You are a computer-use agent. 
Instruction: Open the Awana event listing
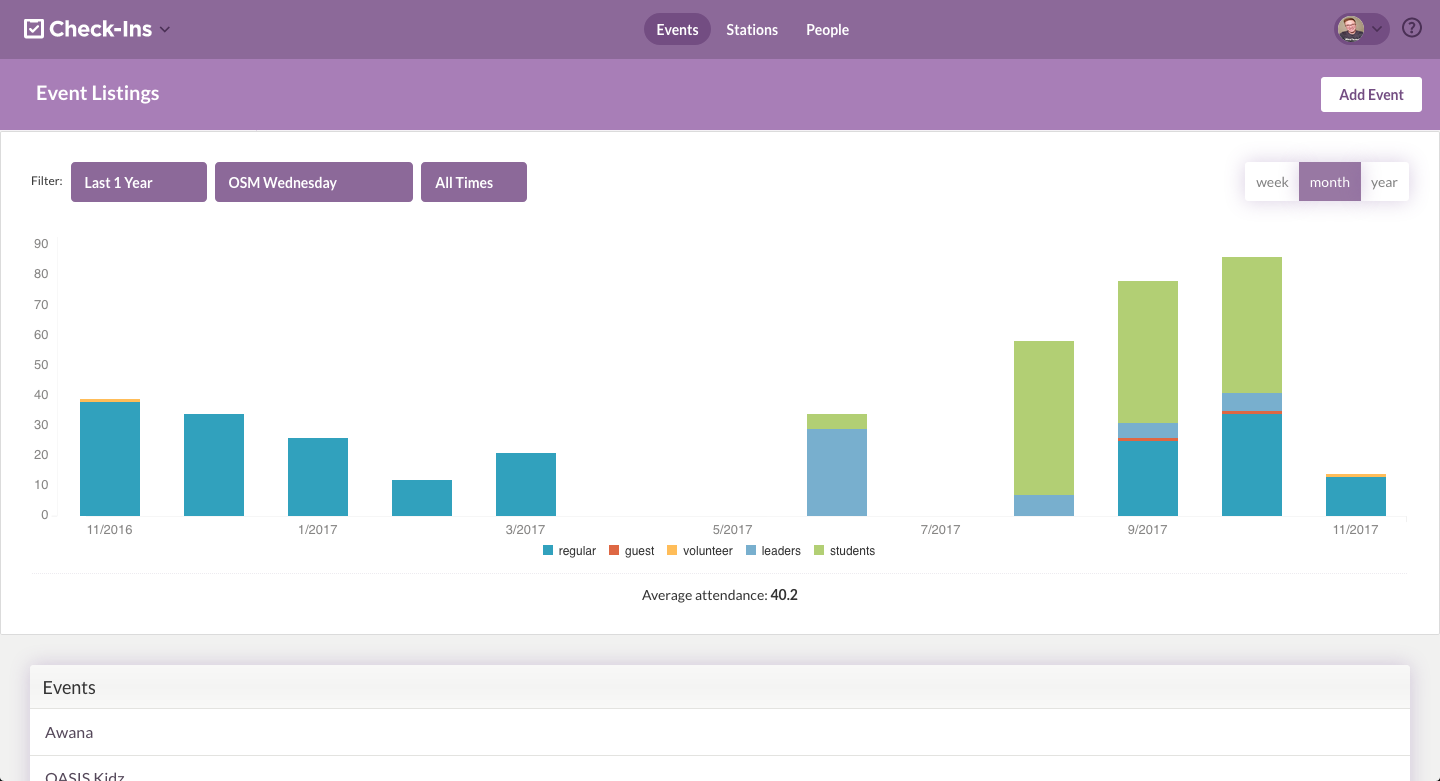click(69, 732)
